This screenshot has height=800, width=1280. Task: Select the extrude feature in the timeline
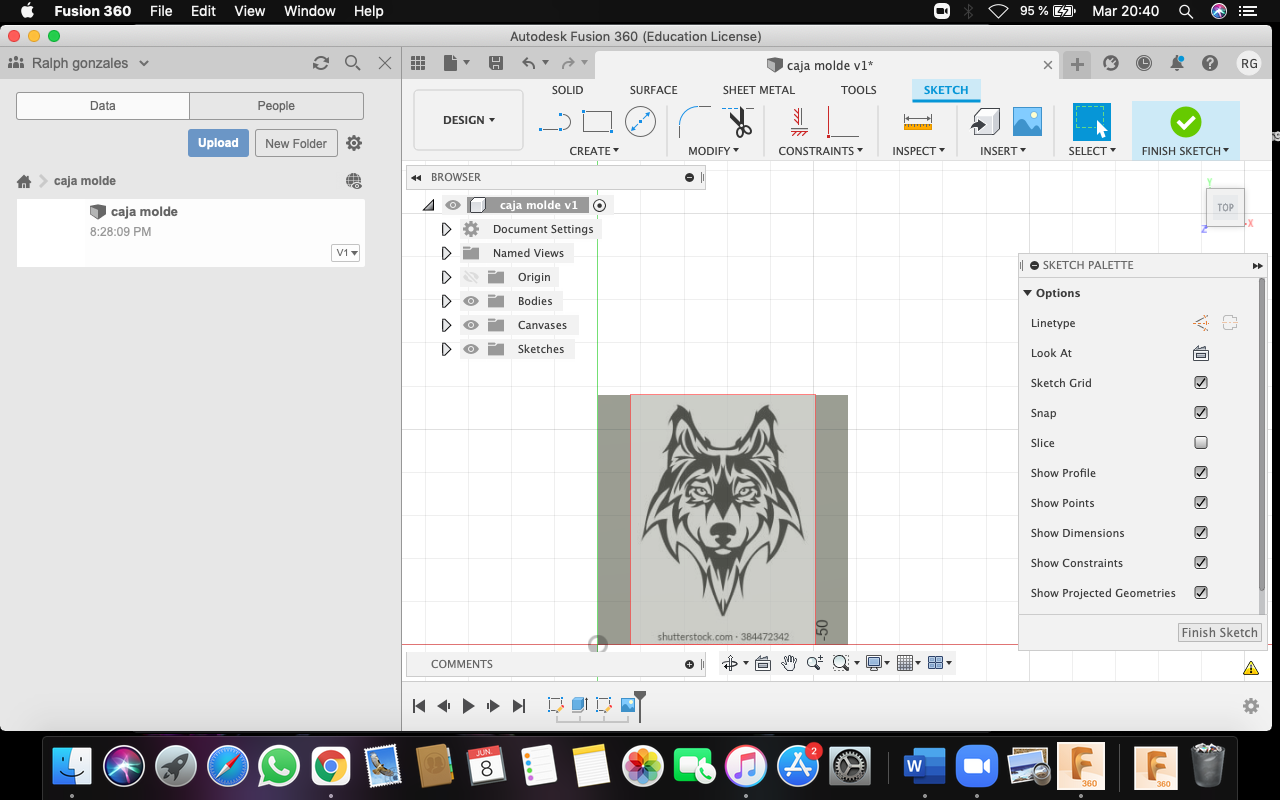point(579,705)
